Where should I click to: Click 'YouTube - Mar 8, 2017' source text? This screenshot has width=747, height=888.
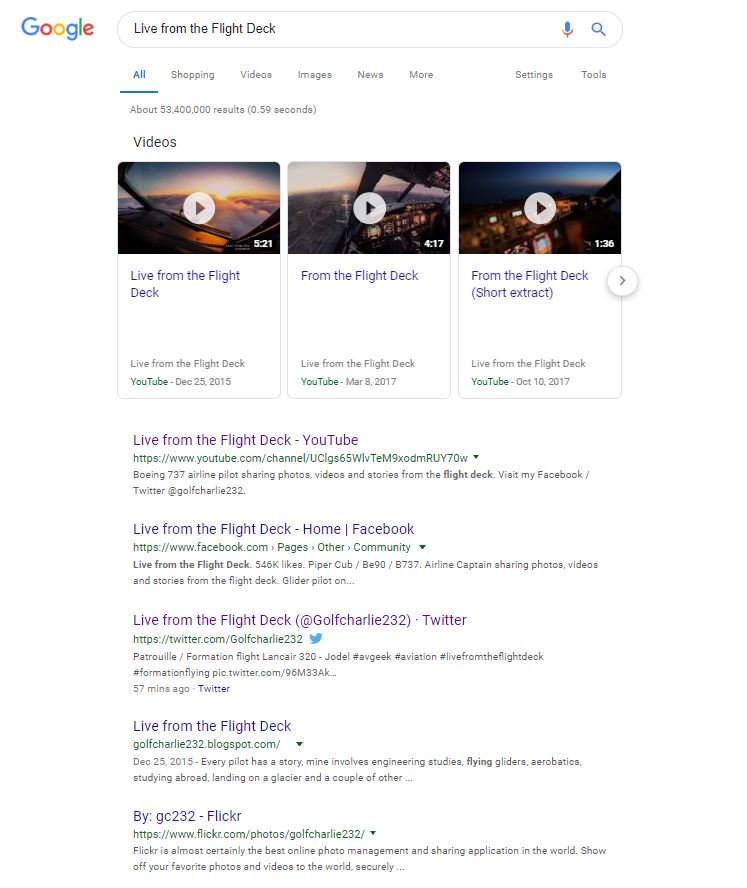pyautogui.click(x=348, y=382)
